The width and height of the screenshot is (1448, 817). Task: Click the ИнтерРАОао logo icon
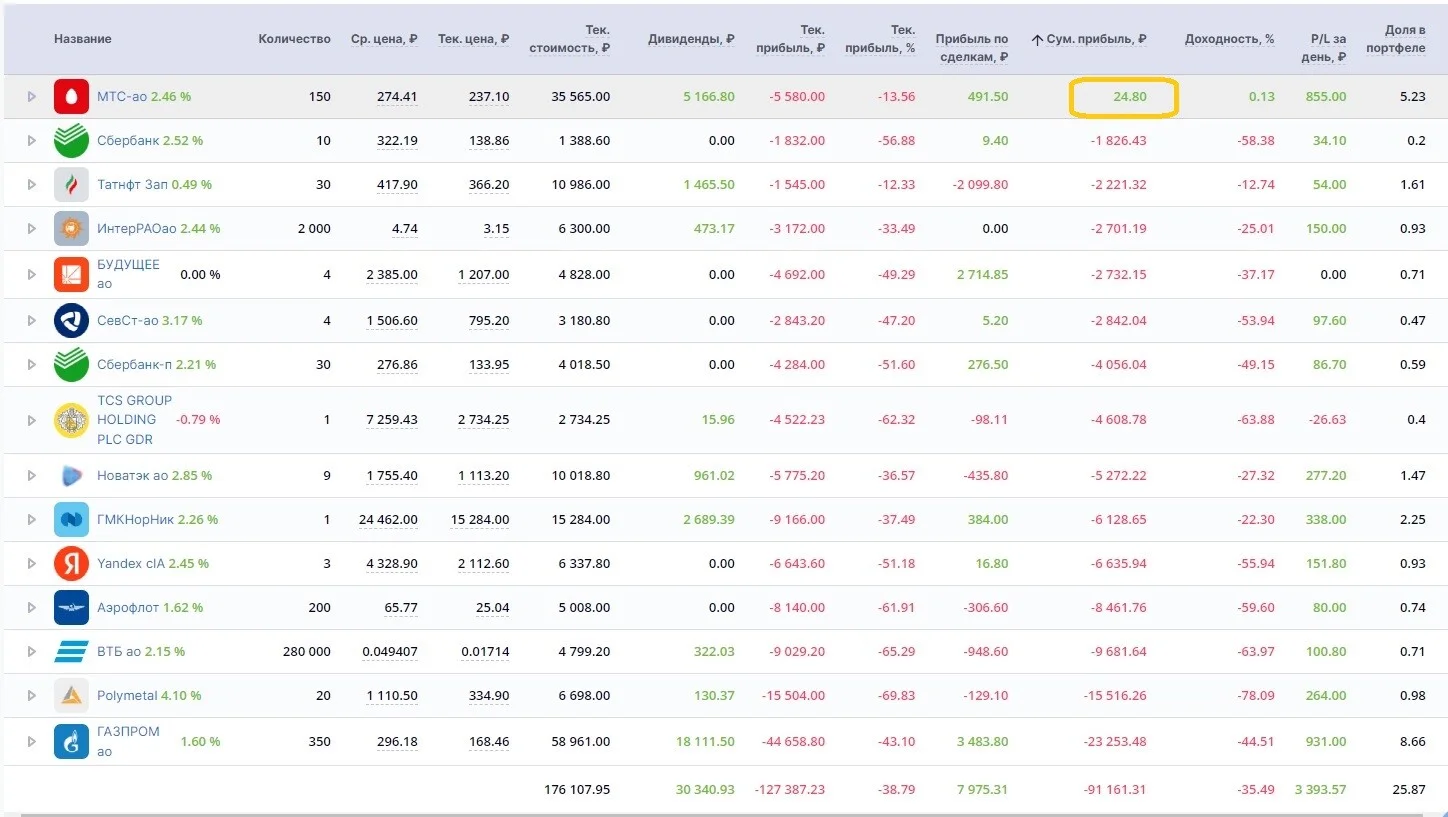coord(71,229)
